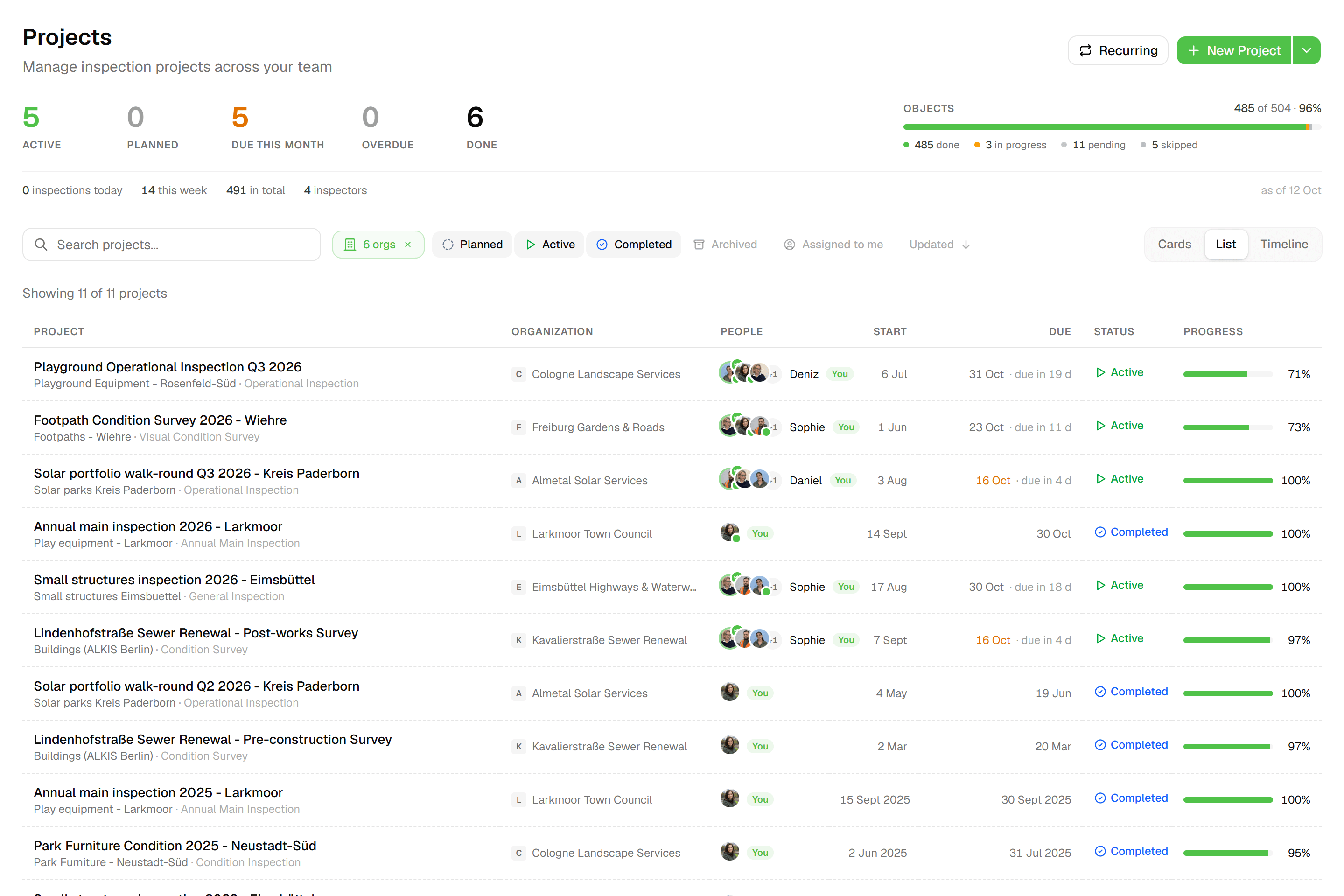Switch to the Cards view
1344x896 pixels.
(x=1174, y=244)
